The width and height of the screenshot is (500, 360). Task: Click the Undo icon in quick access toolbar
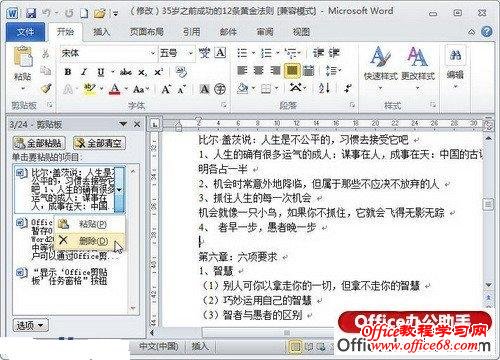coord(46,13)
